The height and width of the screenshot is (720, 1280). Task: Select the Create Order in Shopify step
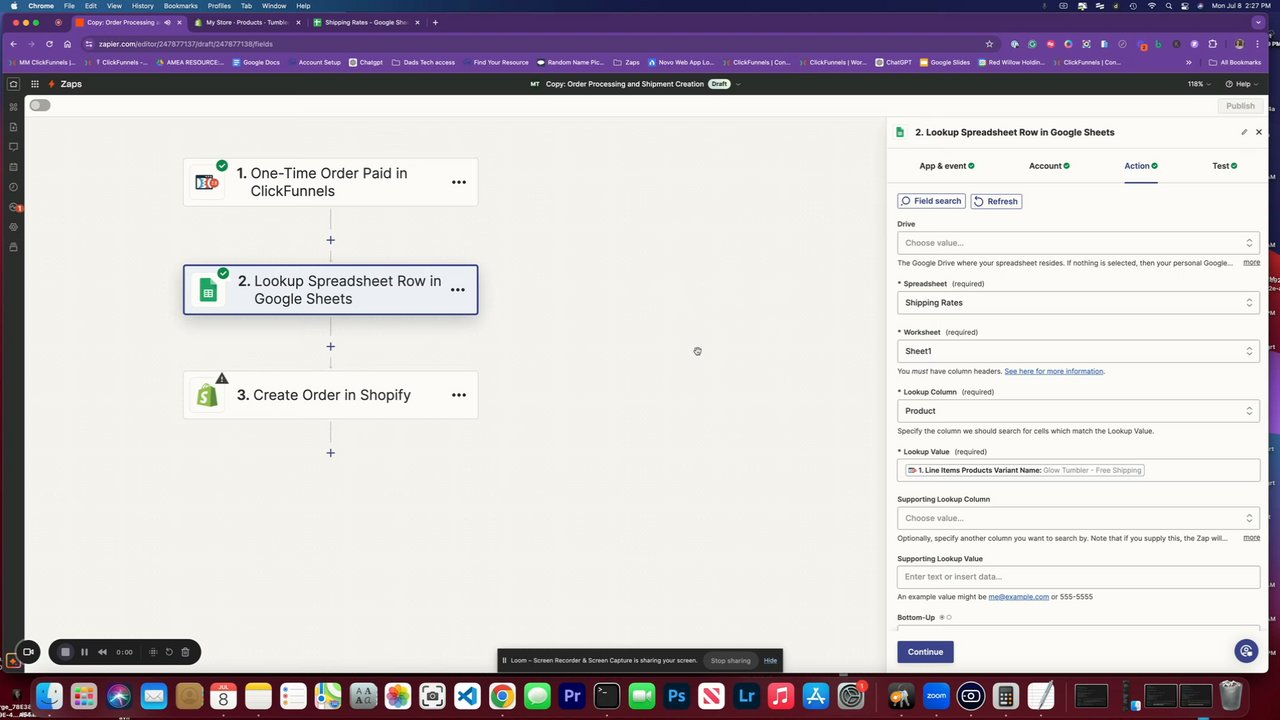point(330,395)
